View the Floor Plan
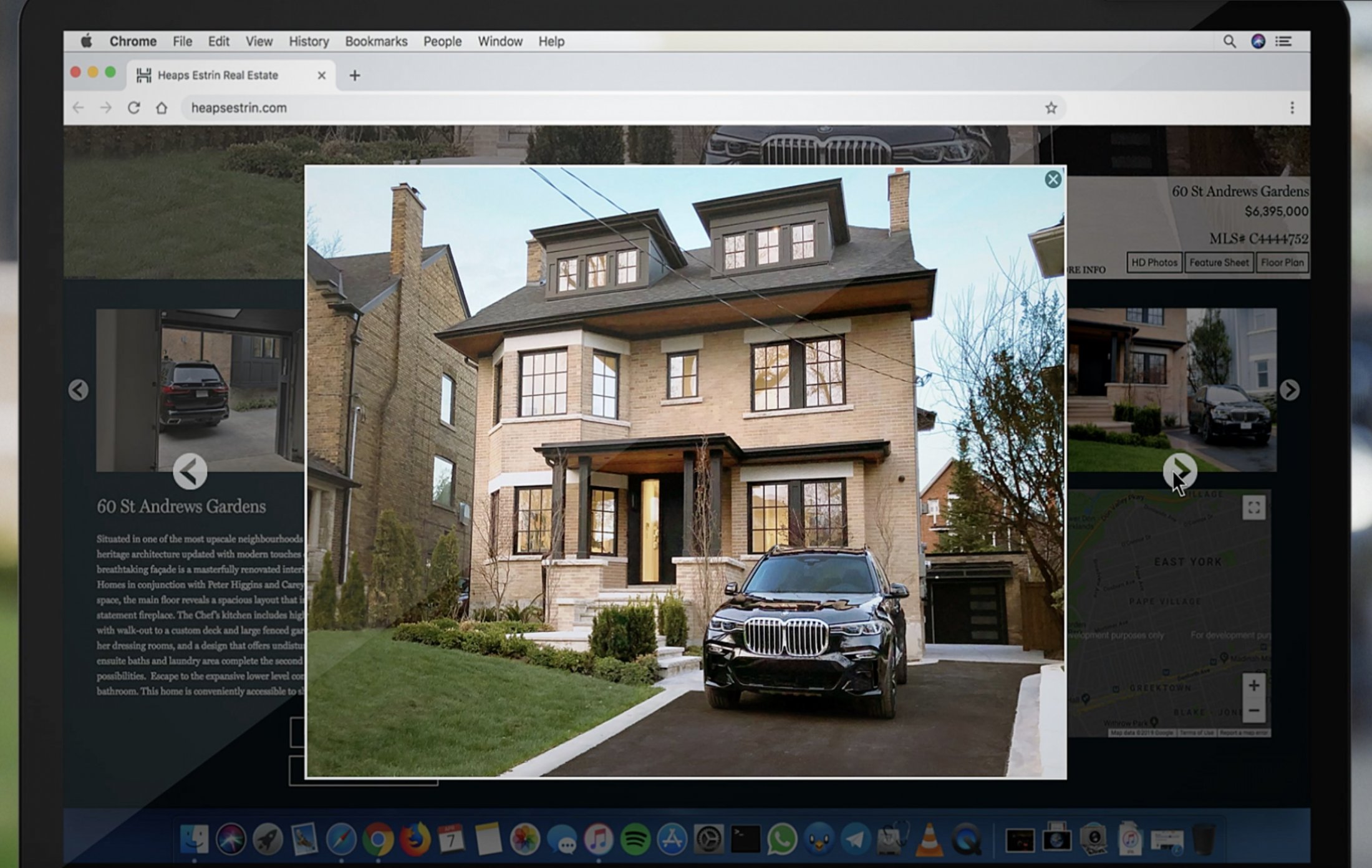Viewport: 1372px width, 868px height. click(1282, 263)
